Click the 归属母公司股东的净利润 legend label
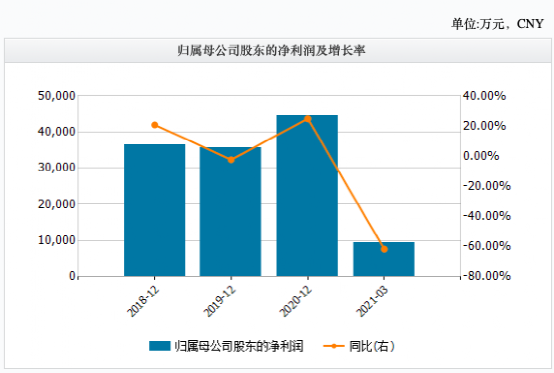The height and width of the screenshot is (373, 554). click(x=239, y=346)
